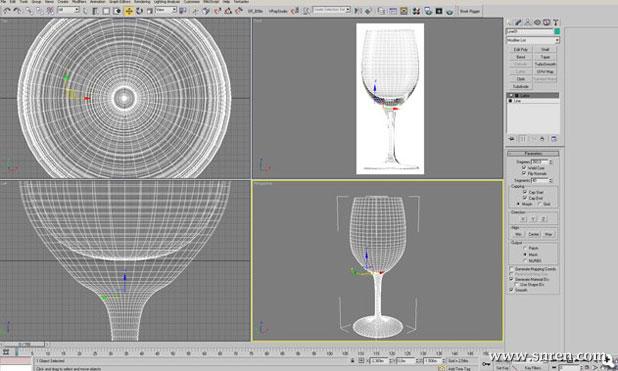The height and width of the screenshot is (371, 618).
Task: Open the Modify panel tab icon
Action: 518,22
